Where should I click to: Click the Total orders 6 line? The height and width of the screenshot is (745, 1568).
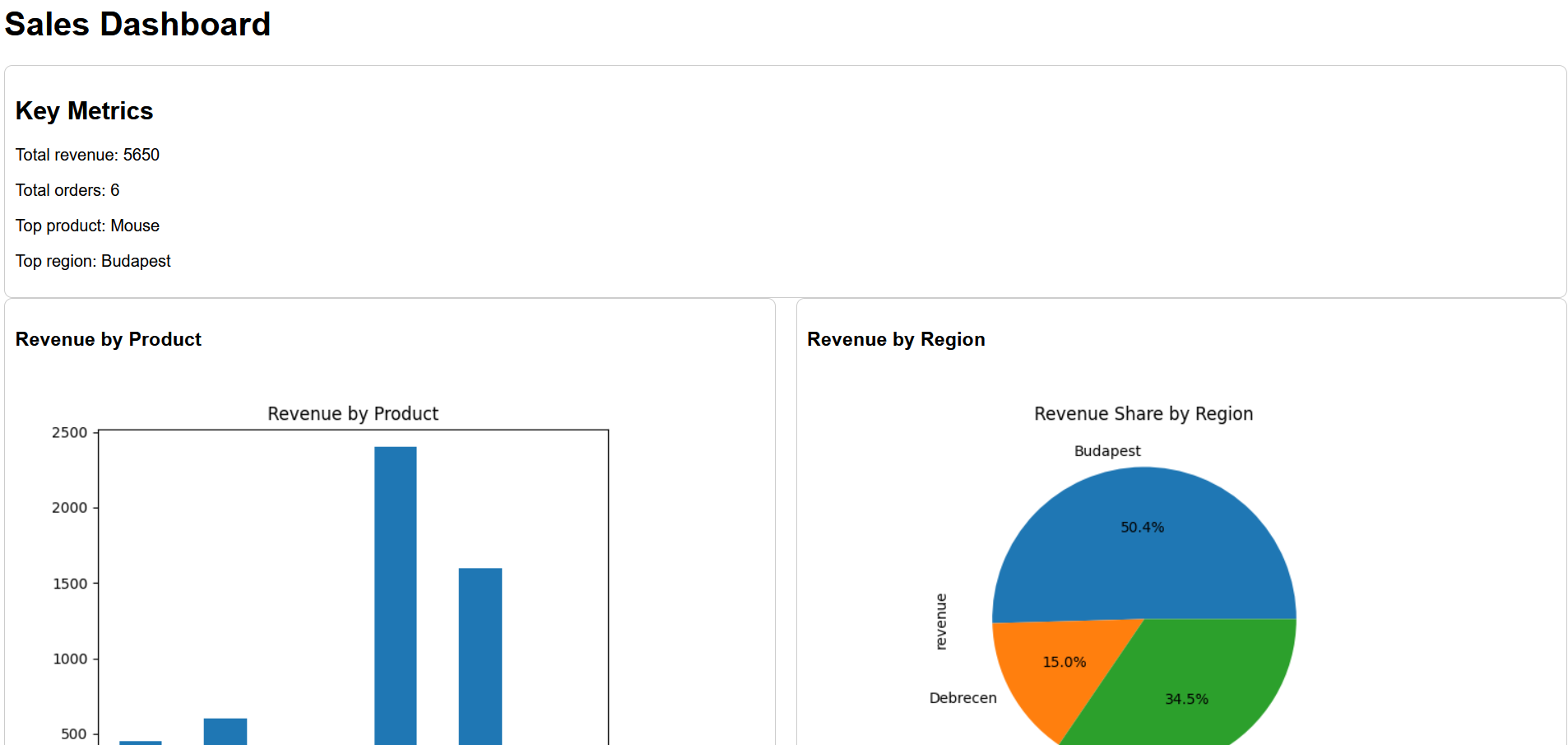[x=67, y=190]
